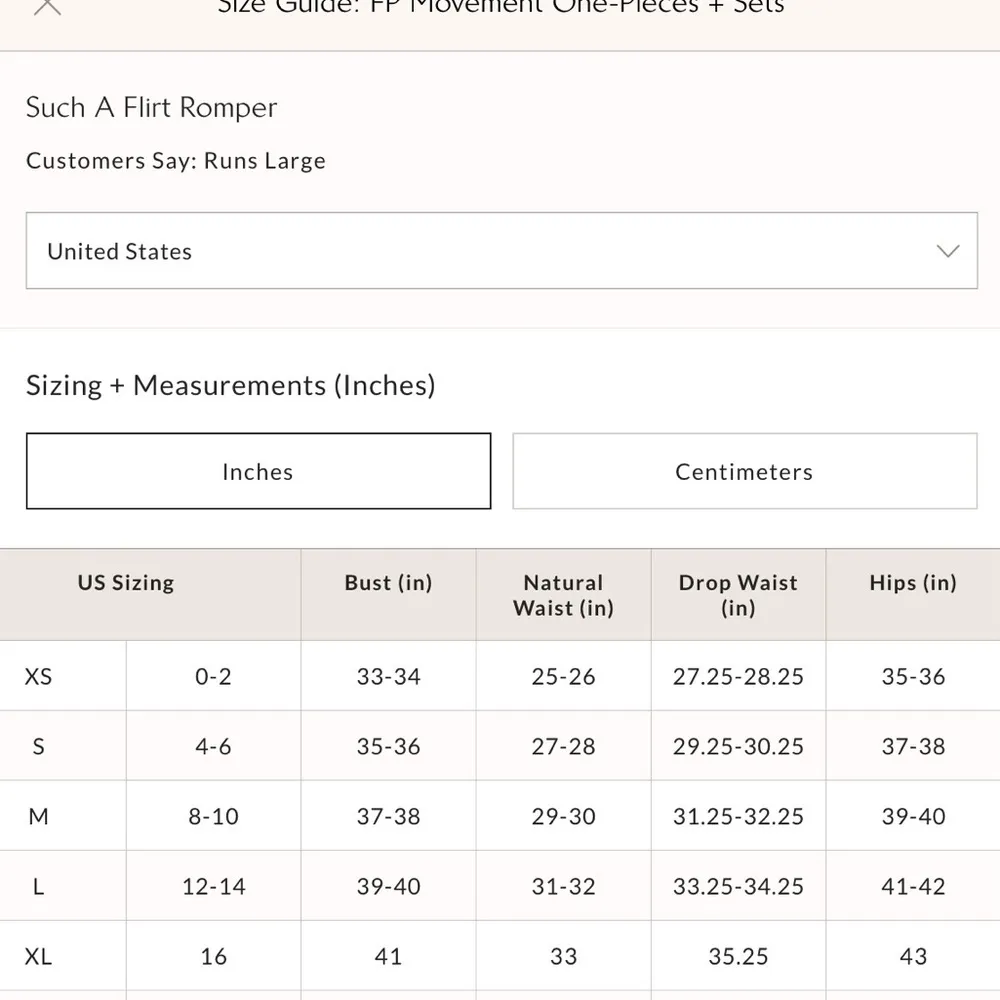This screenshot has height=1000, width=1000.
Task: Click the Customers Say: Runs Large text
Action: pos(176,161)
